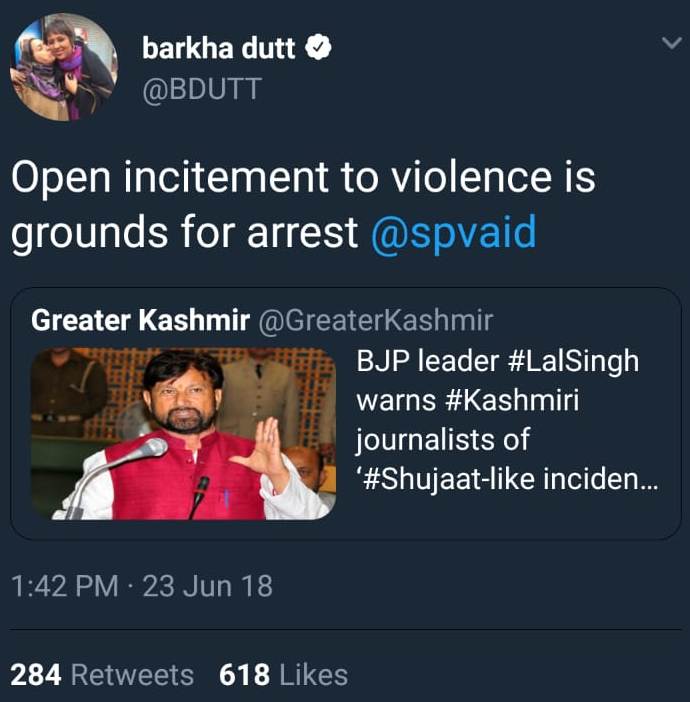Screen dimensions: 690x702
Task: Open the quoted Greater Kashmir tweet card
Action: (x=346, y=413)
